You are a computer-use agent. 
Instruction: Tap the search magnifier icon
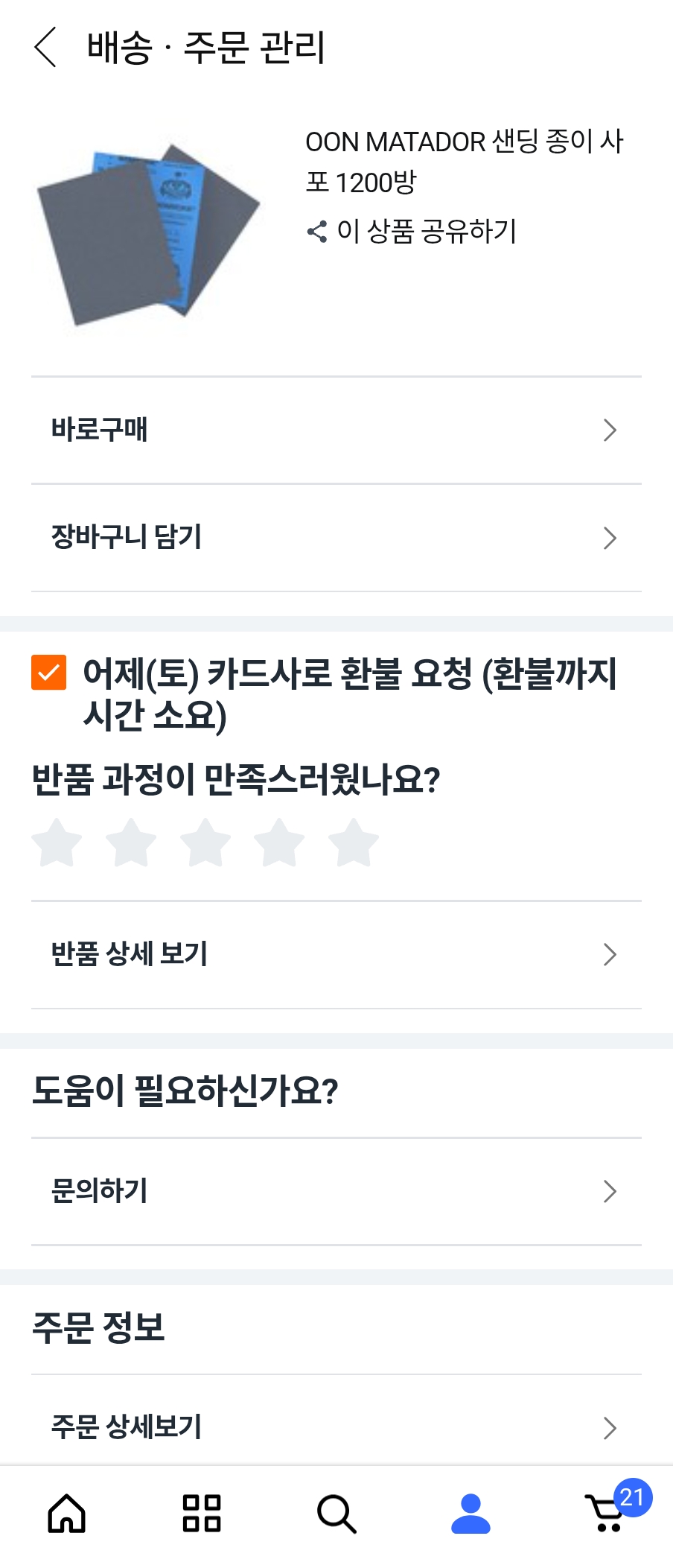[x=336, y=1514]
